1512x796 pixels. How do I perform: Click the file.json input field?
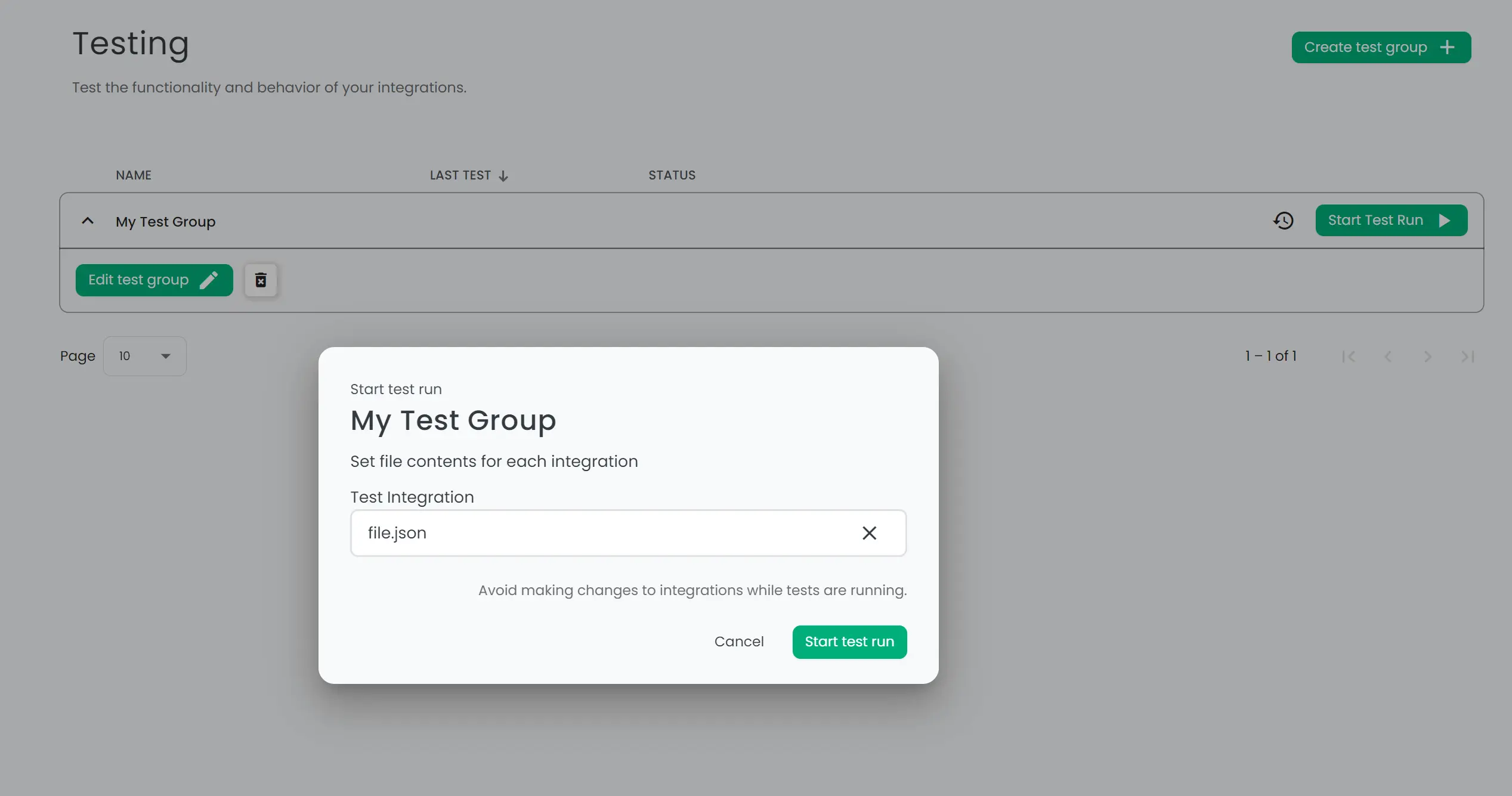point(628,532)
